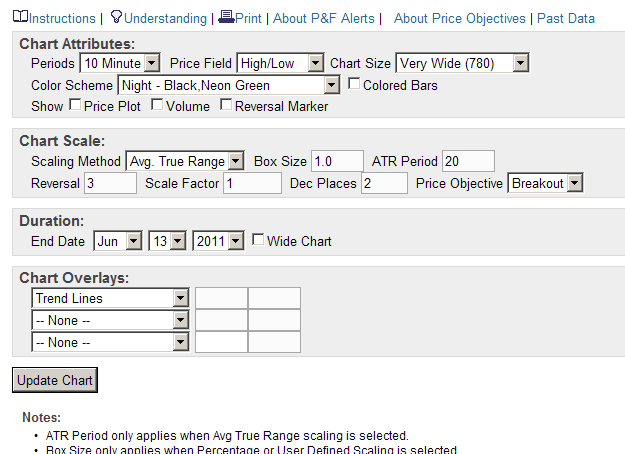Expand the Price Field dropdown
Image resolution: width=625 pixels, height=454 pixels.
click(280, 63)
